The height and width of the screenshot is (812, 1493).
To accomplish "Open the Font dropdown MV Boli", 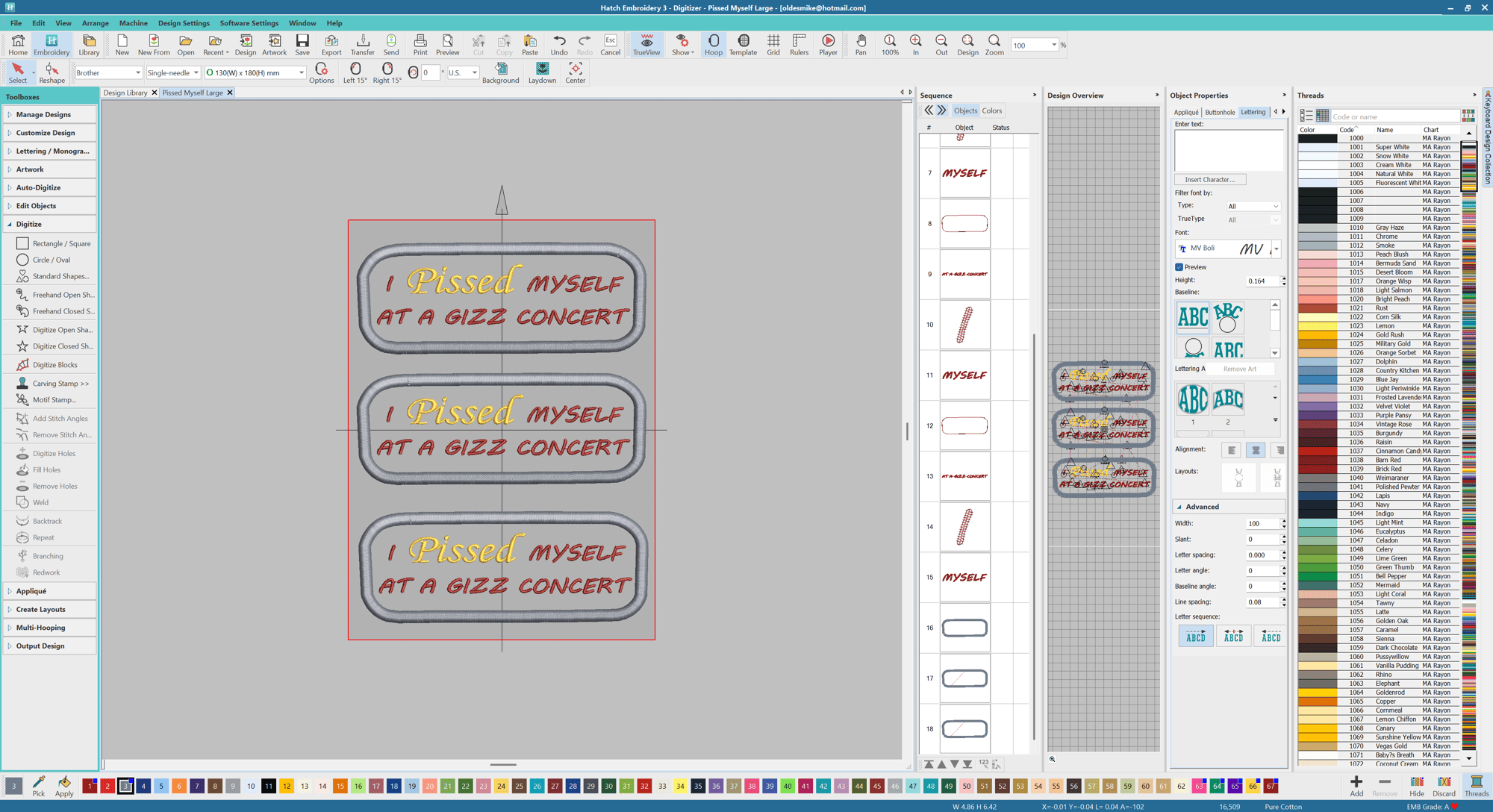I will 1276,249.
